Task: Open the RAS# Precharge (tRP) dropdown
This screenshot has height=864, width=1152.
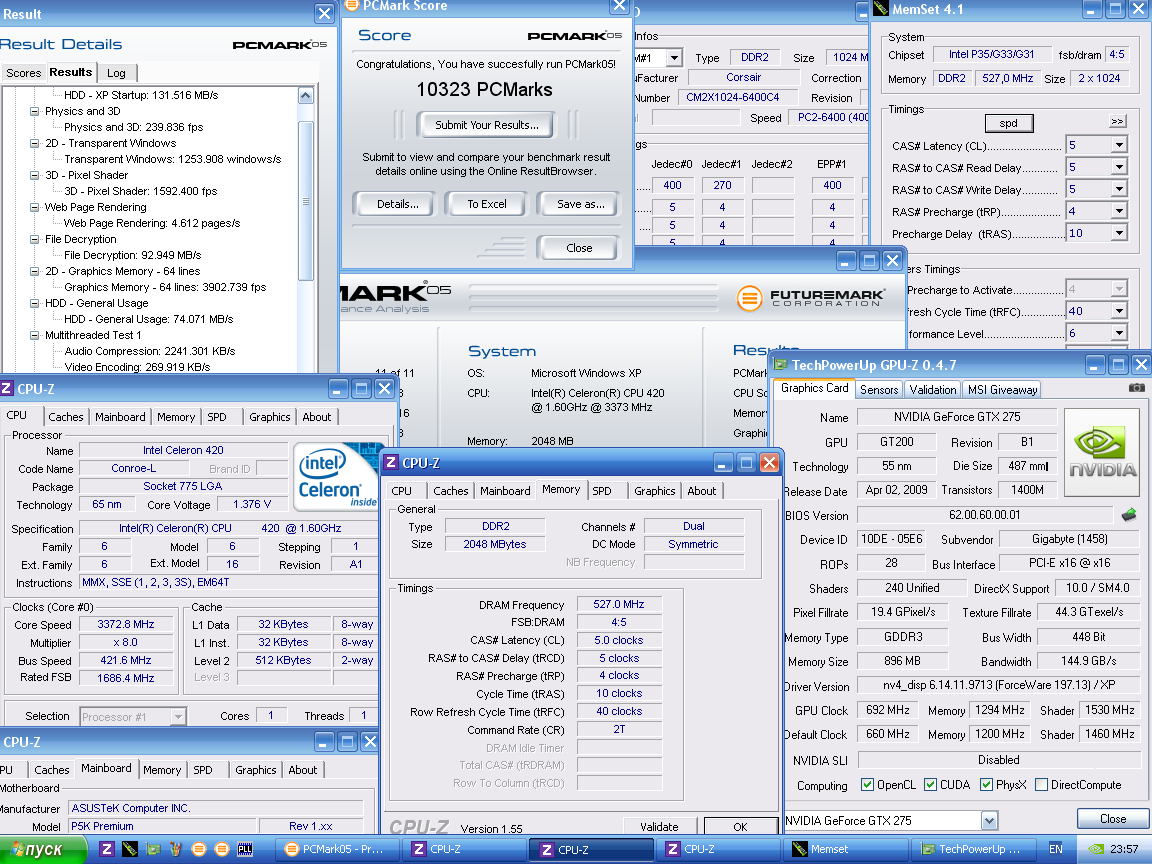Action: [x=1118, y=211]
